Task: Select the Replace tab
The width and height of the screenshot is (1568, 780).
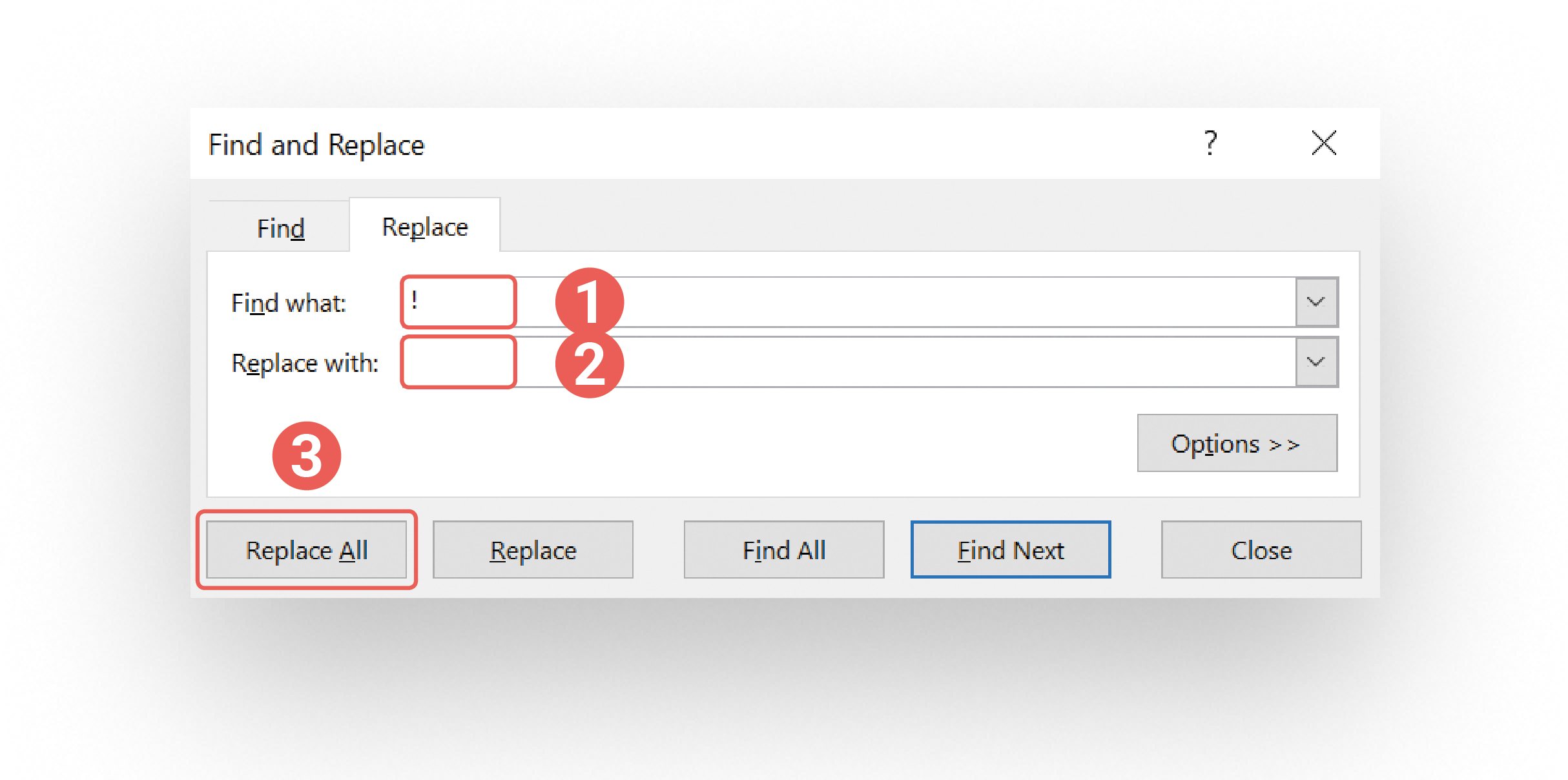Action: tap(425, 227)
